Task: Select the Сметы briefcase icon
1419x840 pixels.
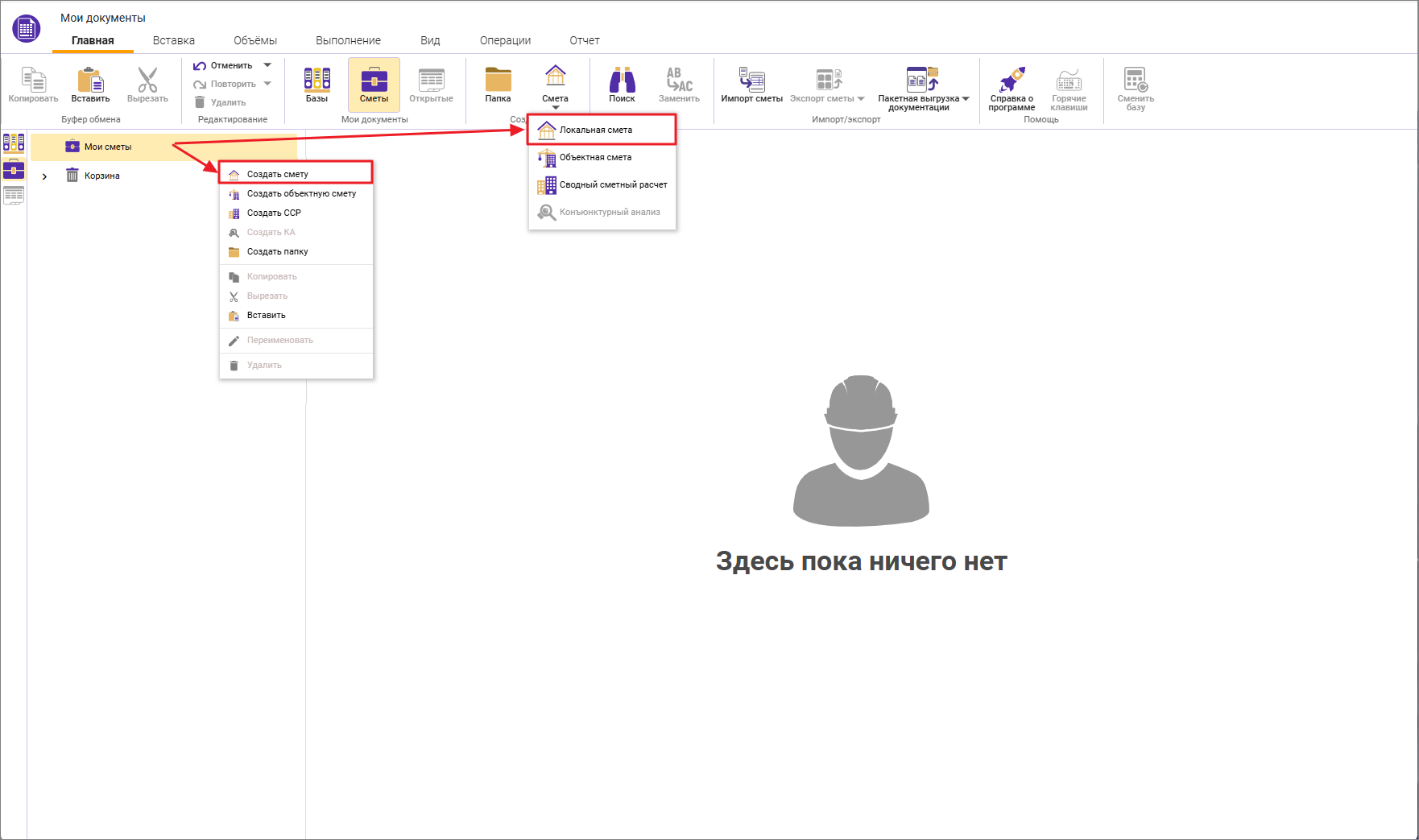Action: tap(374, 85)
